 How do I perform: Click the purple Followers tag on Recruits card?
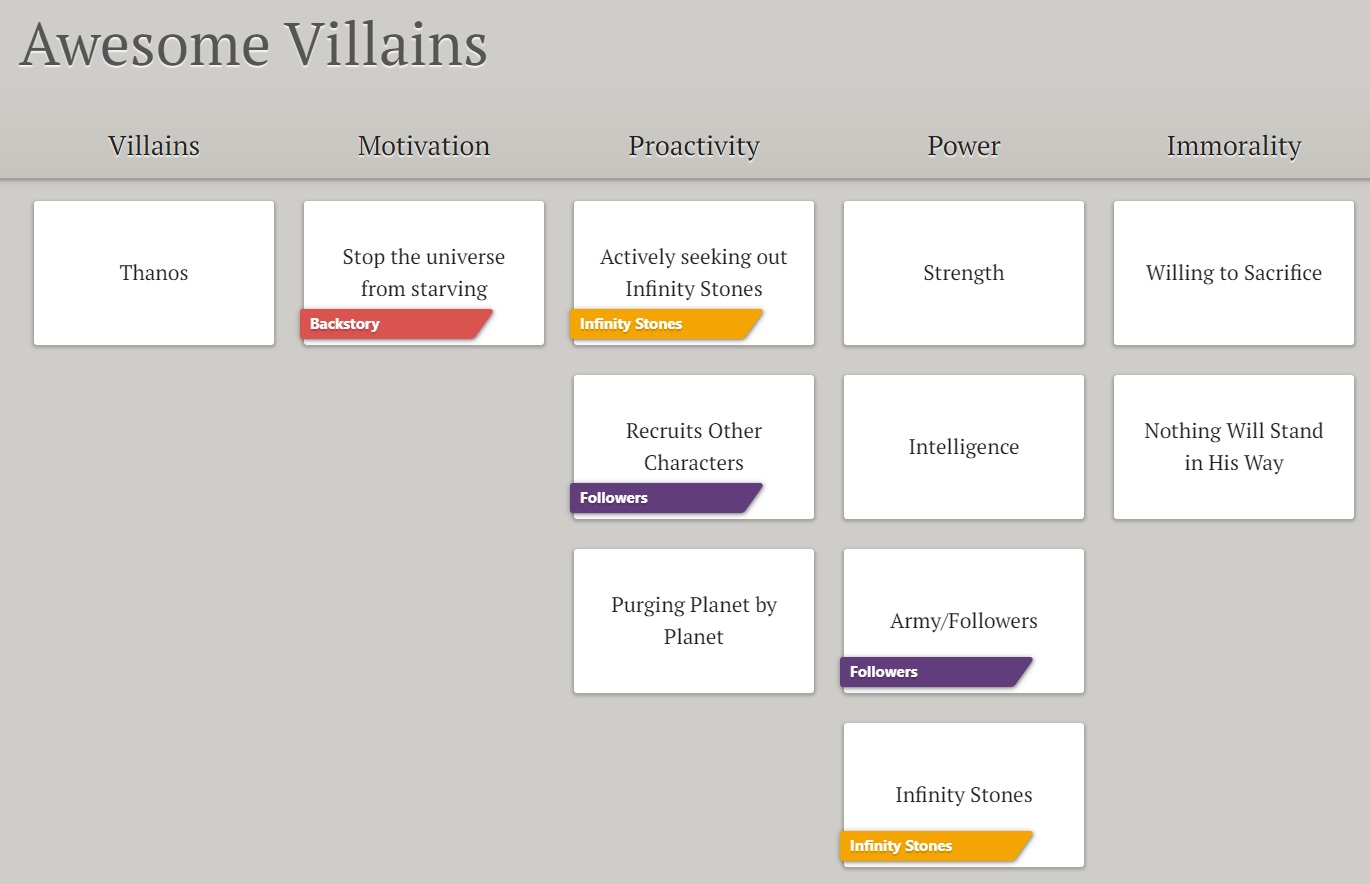666,498
